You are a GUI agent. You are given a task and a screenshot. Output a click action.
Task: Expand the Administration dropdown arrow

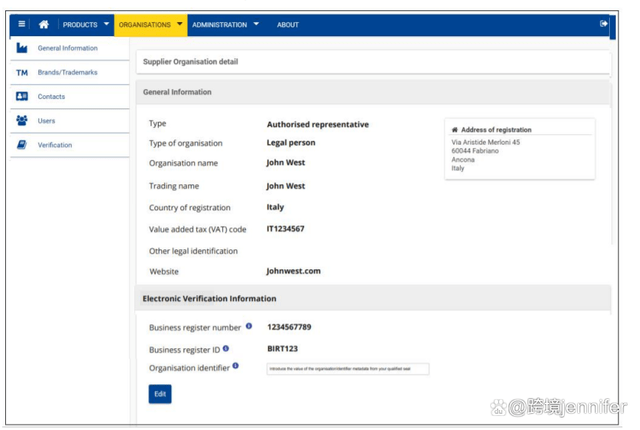[x=256, y=24]
